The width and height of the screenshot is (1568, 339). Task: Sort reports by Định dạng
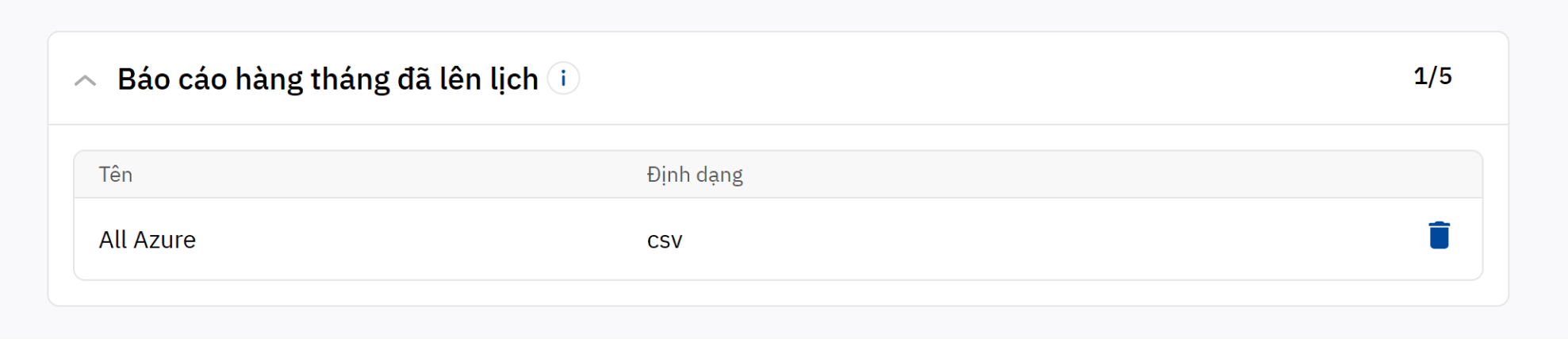[x=695, y=175]
